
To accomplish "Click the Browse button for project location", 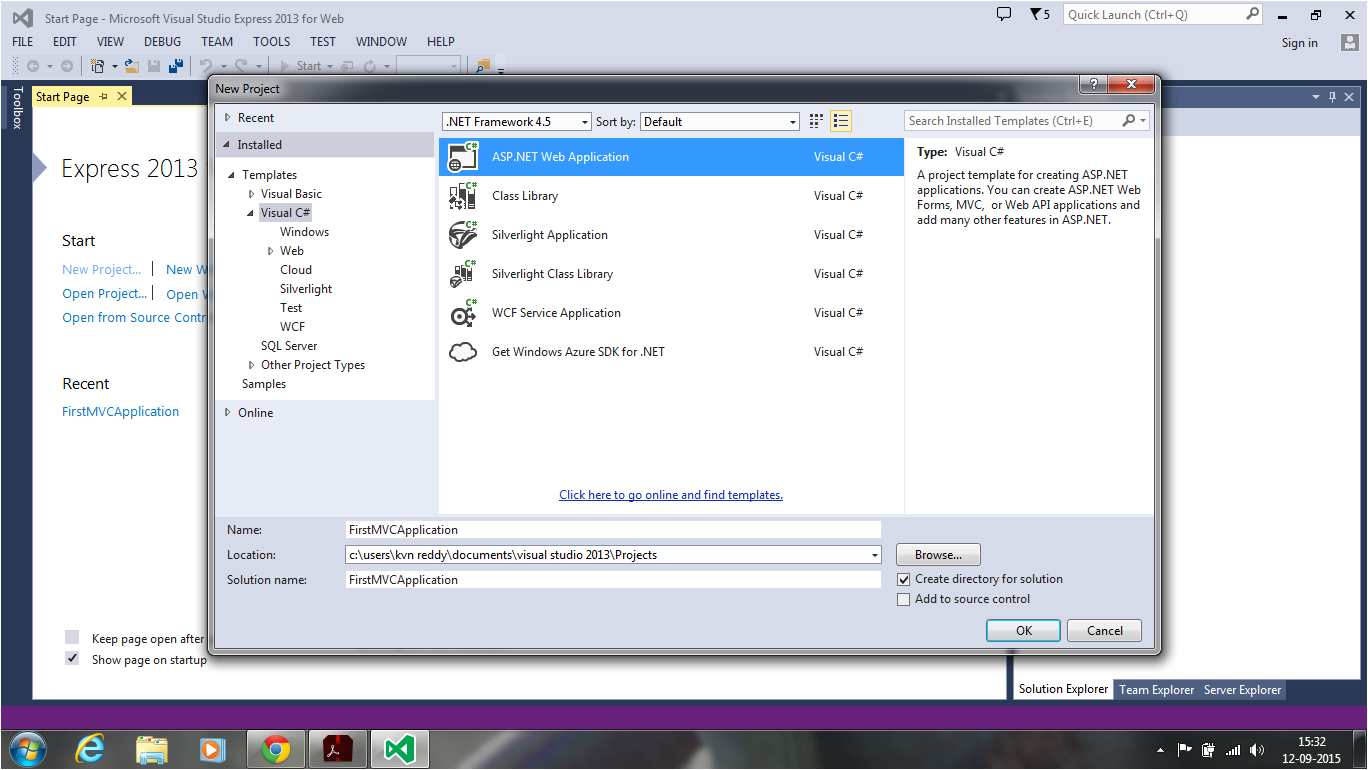I will 937,554.
